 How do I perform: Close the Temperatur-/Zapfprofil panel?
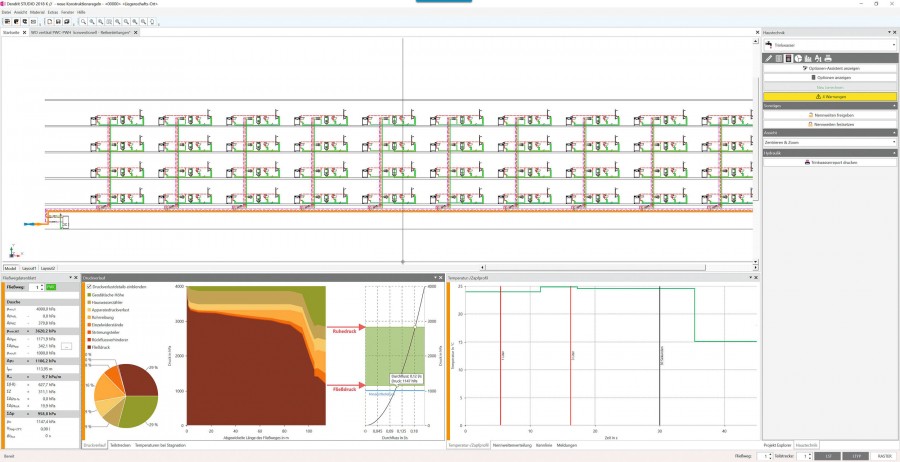(757, 278)
